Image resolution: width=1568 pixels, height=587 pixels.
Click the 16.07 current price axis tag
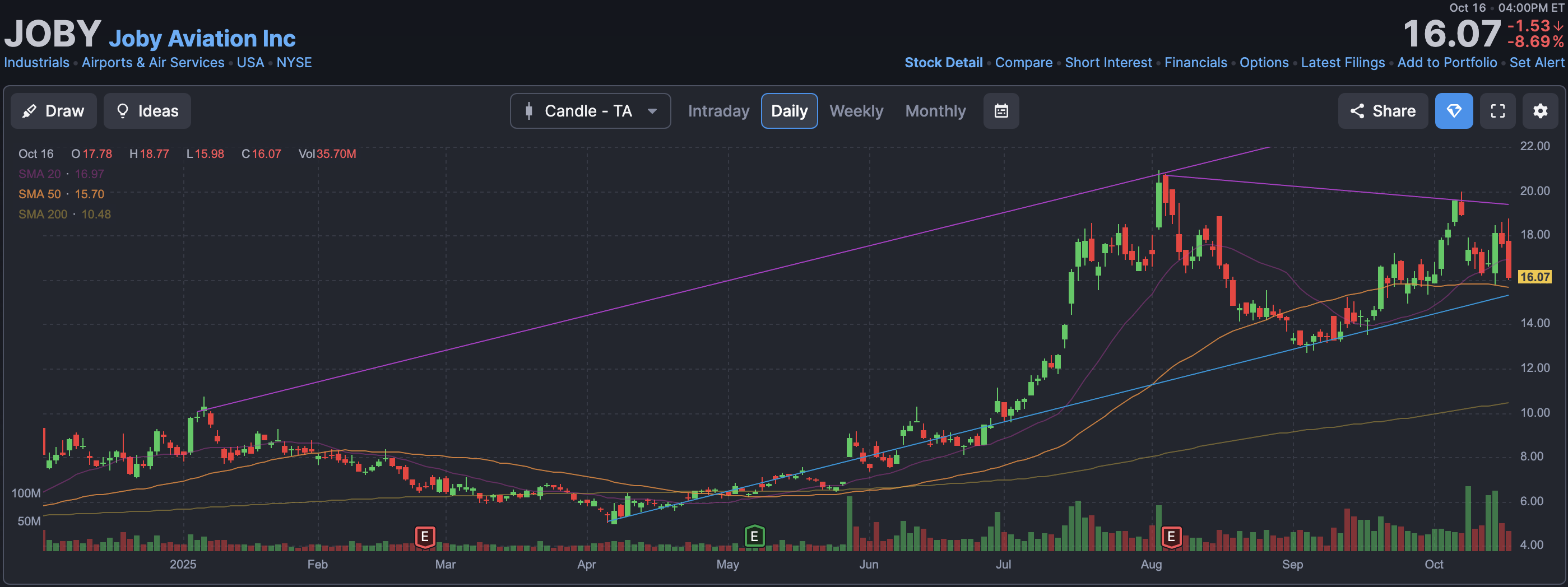(x=1534, y=277)
